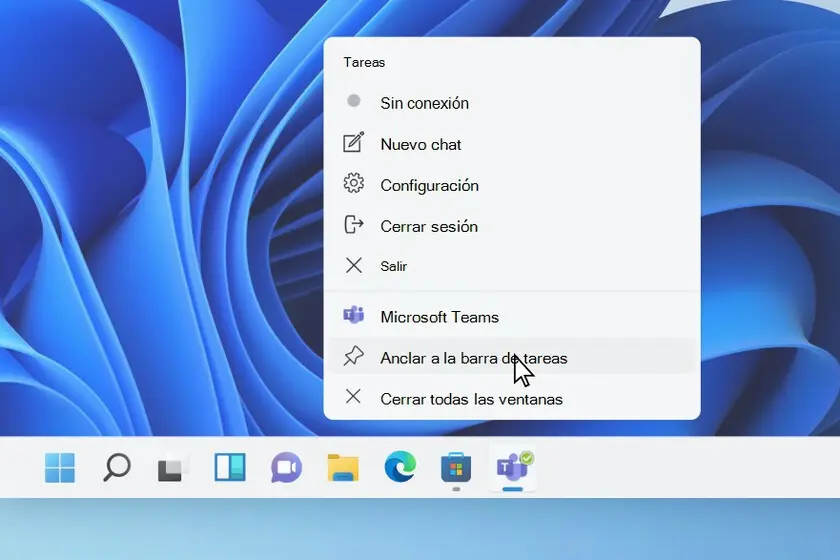Choose Cerrar sesión in the menu
840x560 pixels.
[x=512, y=226]
